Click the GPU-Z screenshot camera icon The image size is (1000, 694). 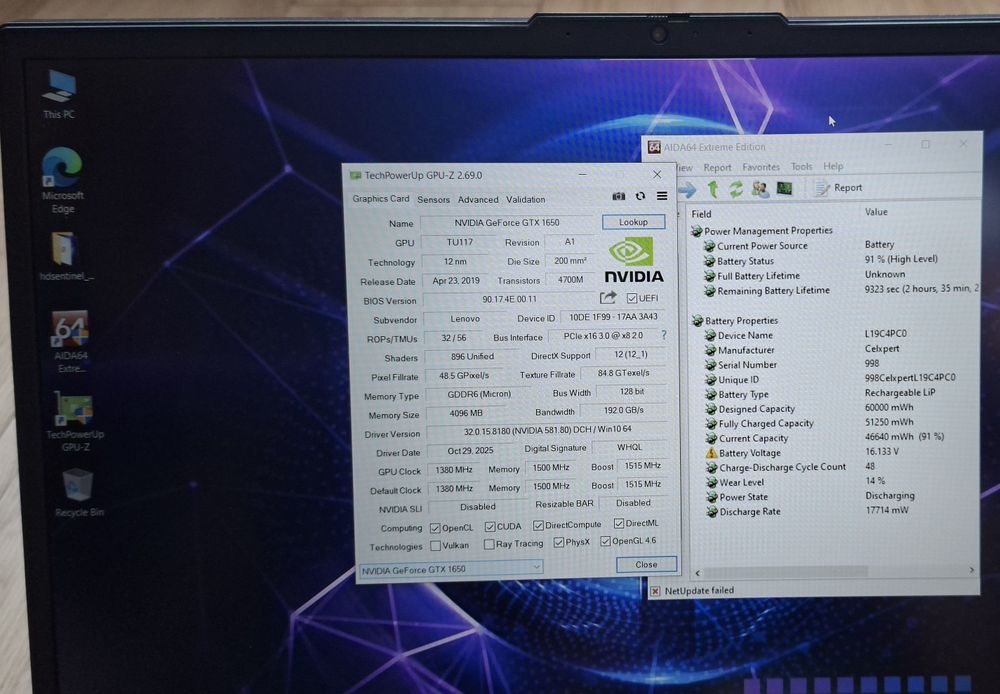(x=619, y=196)
